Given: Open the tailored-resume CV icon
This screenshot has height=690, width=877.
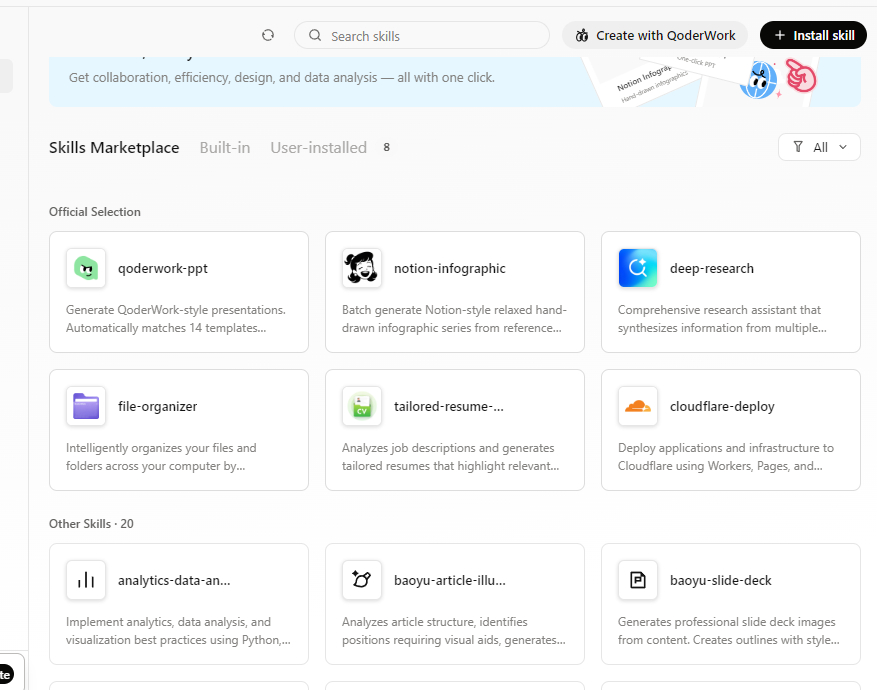Looking at the screenshot, I should [361, 406].
